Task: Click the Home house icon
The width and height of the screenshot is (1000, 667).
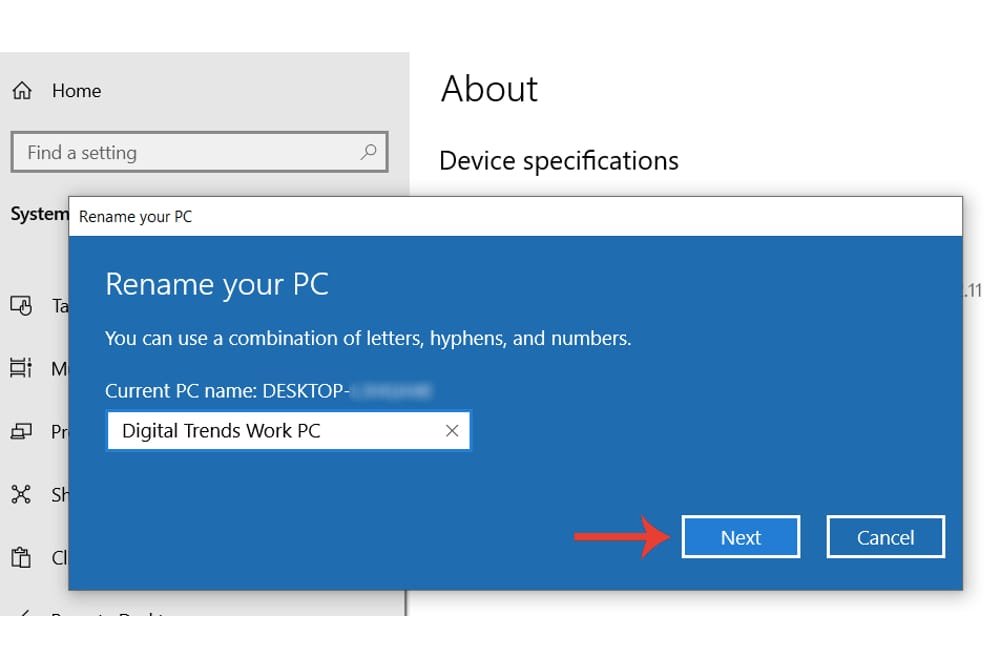Action: pos(22,91)
